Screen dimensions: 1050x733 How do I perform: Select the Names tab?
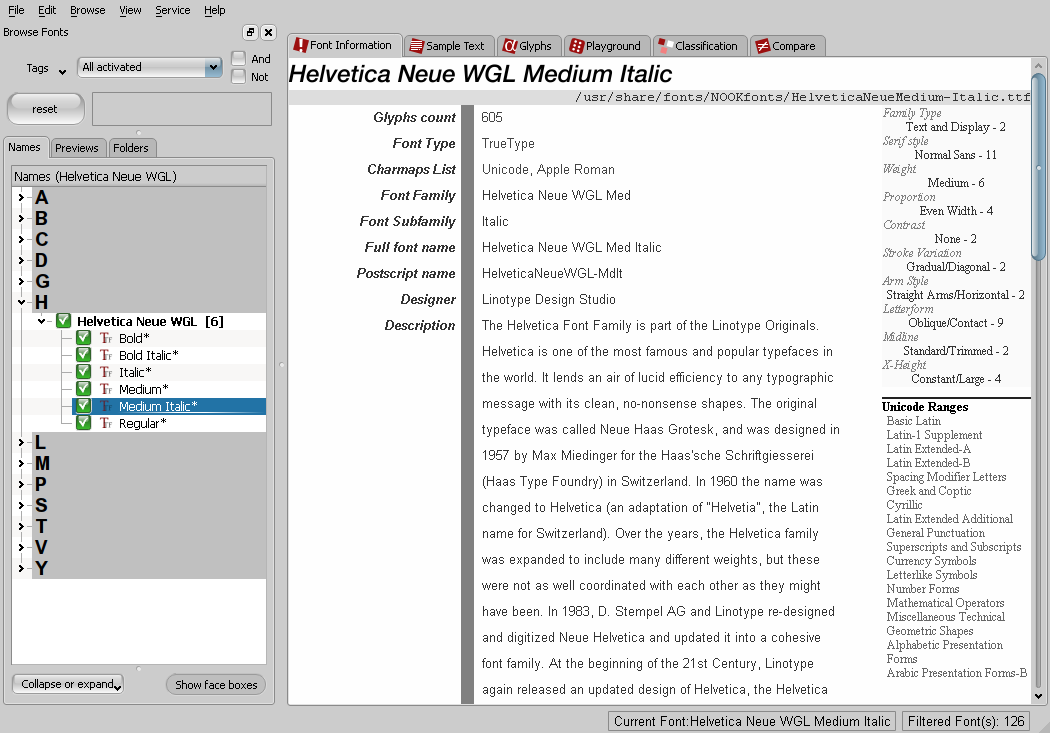(25, 147)
